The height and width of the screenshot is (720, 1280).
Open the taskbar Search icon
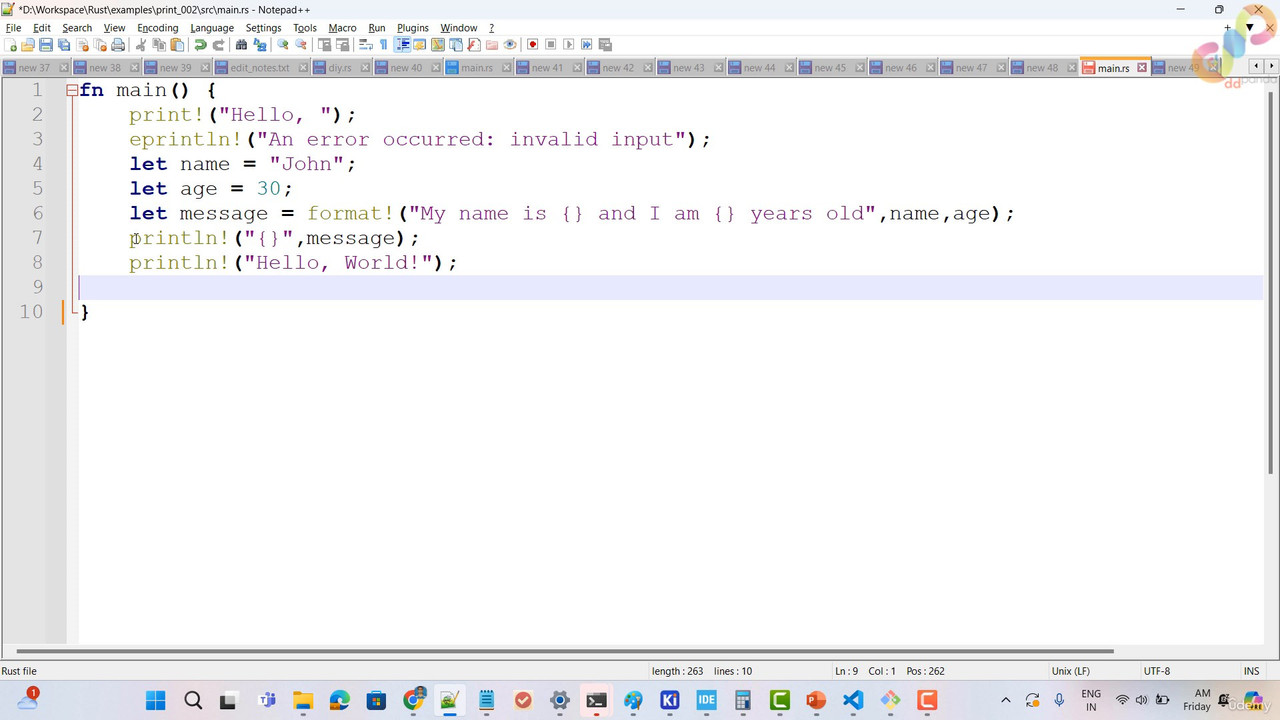(x=193, y=700)
